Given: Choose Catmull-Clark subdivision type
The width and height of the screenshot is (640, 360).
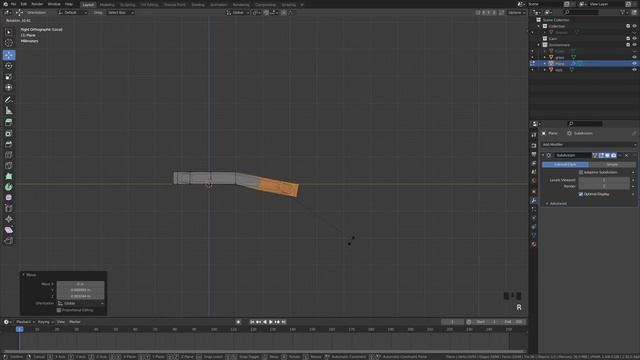Looking at the screenshot, I should click(x=565, y=164).
